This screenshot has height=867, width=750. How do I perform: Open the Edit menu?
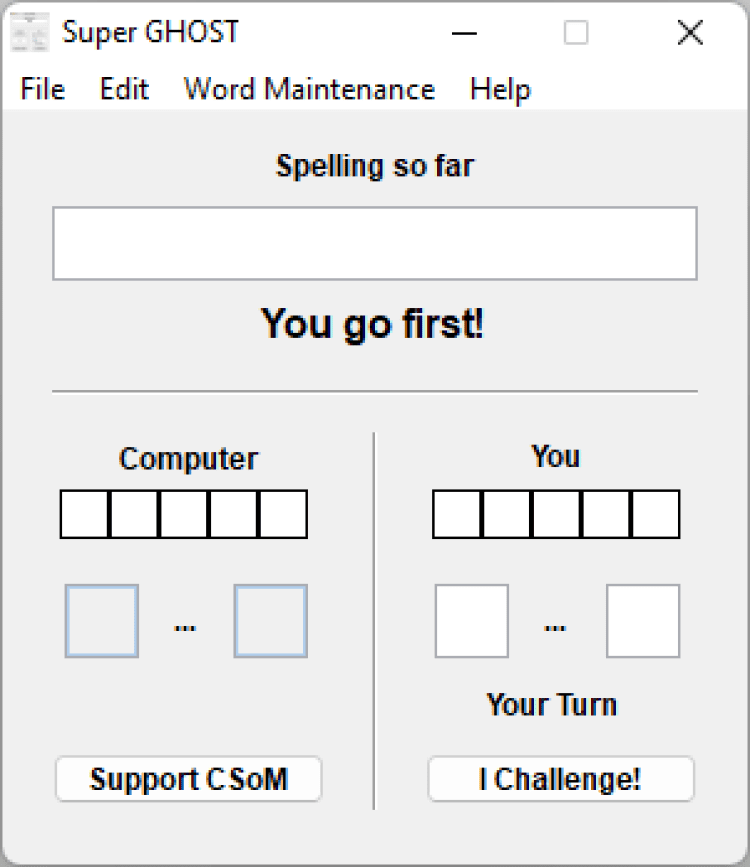(124, 90)
